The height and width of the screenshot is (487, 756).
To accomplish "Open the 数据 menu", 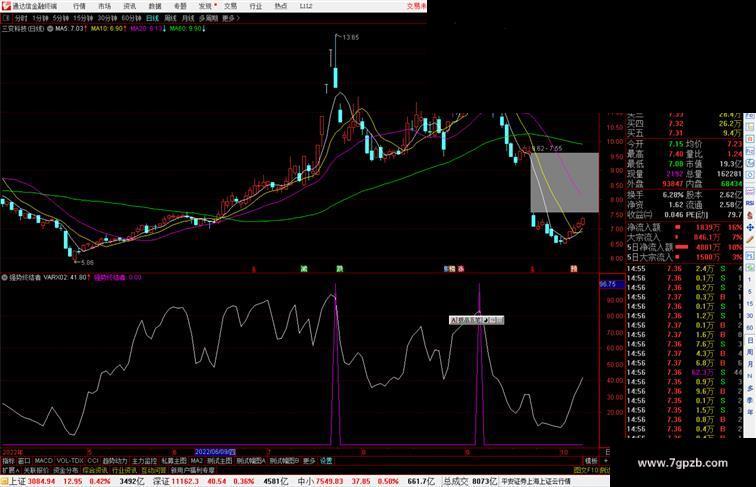I will (154, 6).
